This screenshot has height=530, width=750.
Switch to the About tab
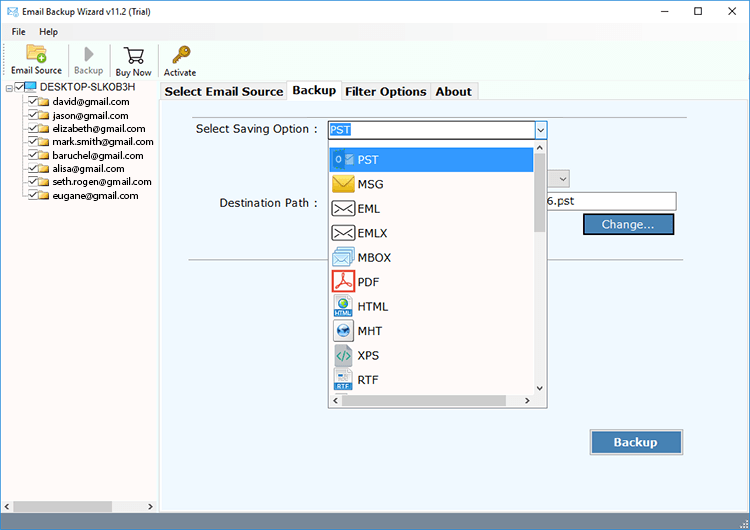pyautogui.click(x=453, y=91)
